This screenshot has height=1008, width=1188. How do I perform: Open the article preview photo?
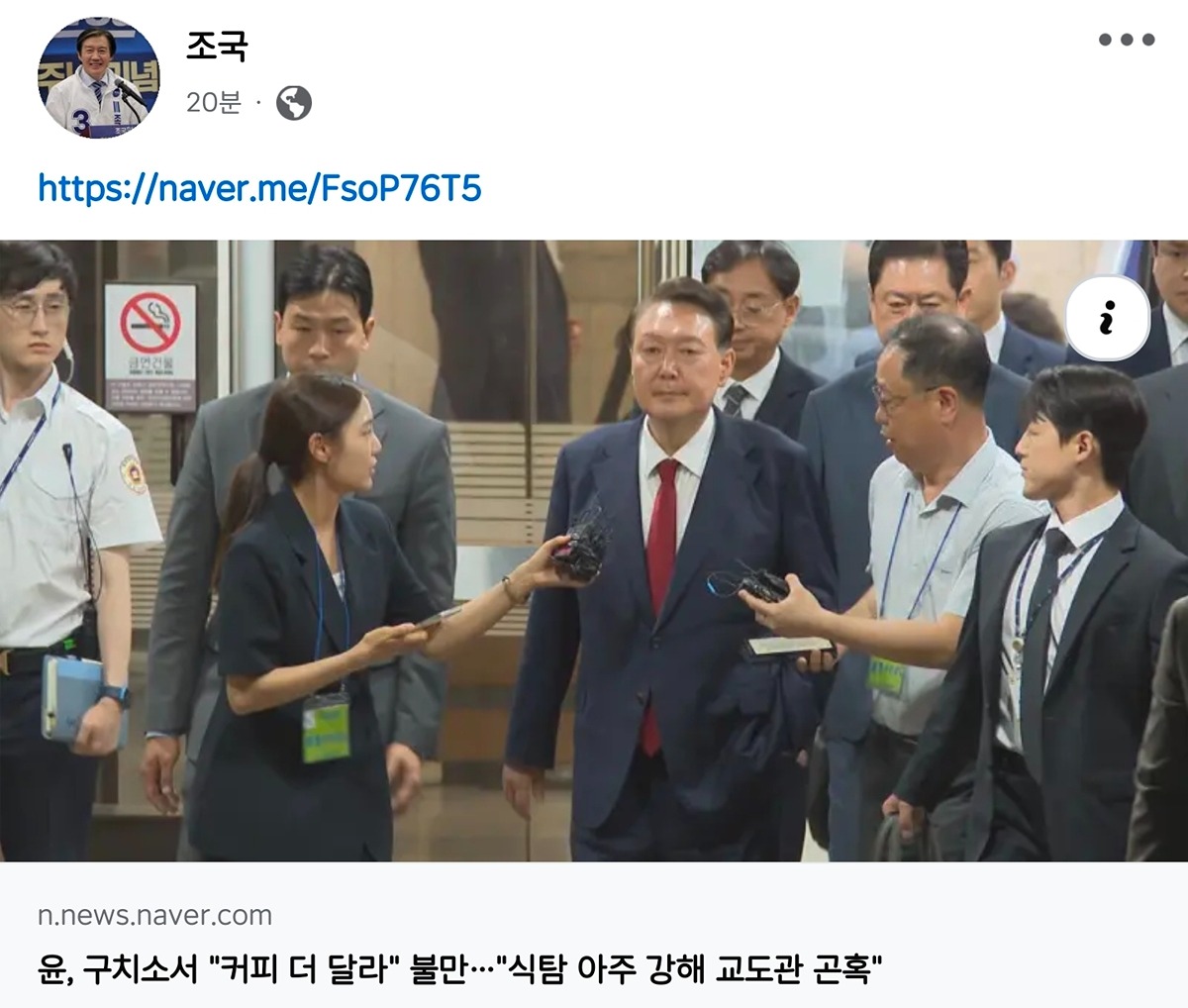coord(594,551)
